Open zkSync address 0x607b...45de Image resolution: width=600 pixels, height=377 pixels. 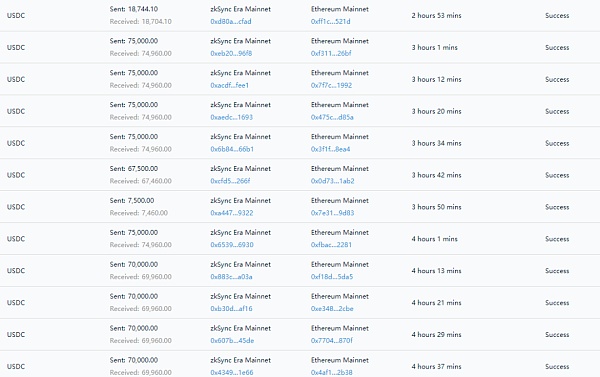tap(232, 341)
